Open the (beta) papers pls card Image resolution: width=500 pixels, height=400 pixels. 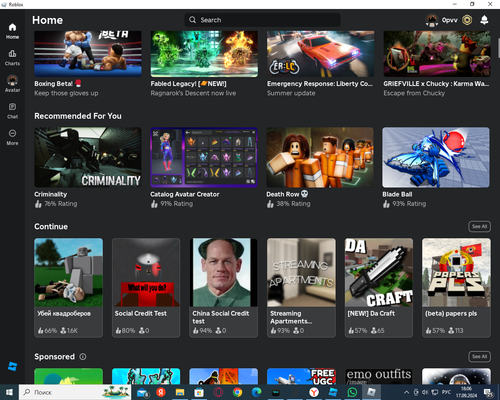[x=456, y=288]
